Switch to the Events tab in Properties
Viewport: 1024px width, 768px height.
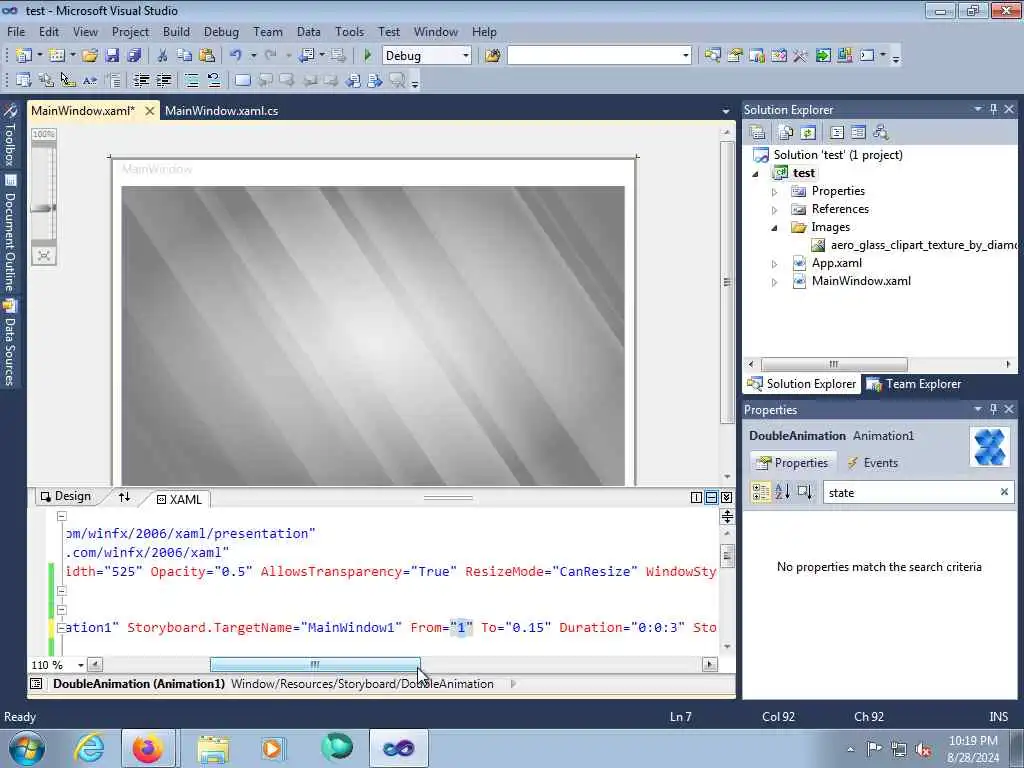tap(872, 462)
